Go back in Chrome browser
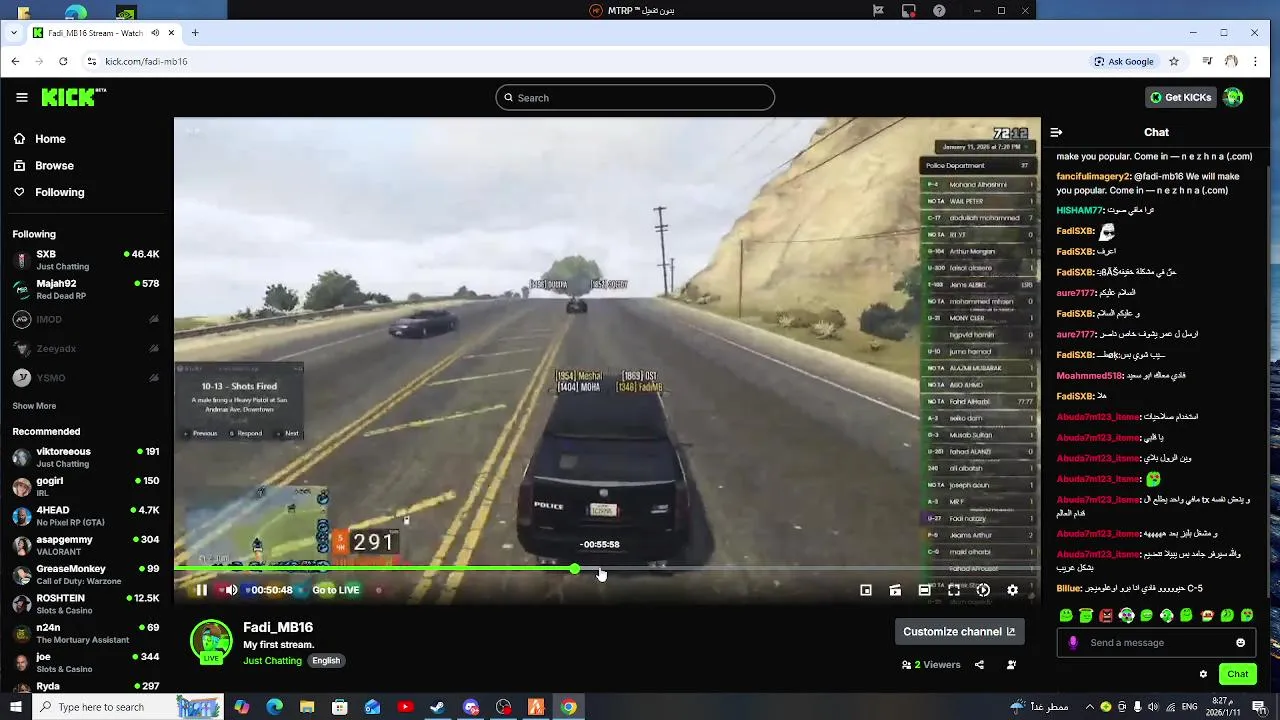 tap(15, 61)
